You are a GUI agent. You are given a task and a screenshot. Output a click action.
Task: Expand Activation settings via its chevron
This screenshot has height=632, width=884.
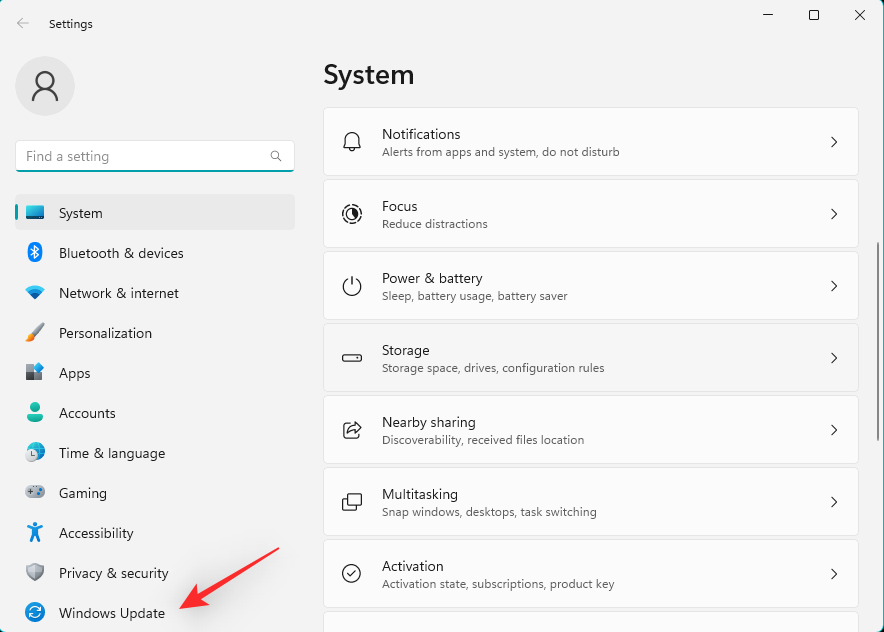[x=834, y=574]
